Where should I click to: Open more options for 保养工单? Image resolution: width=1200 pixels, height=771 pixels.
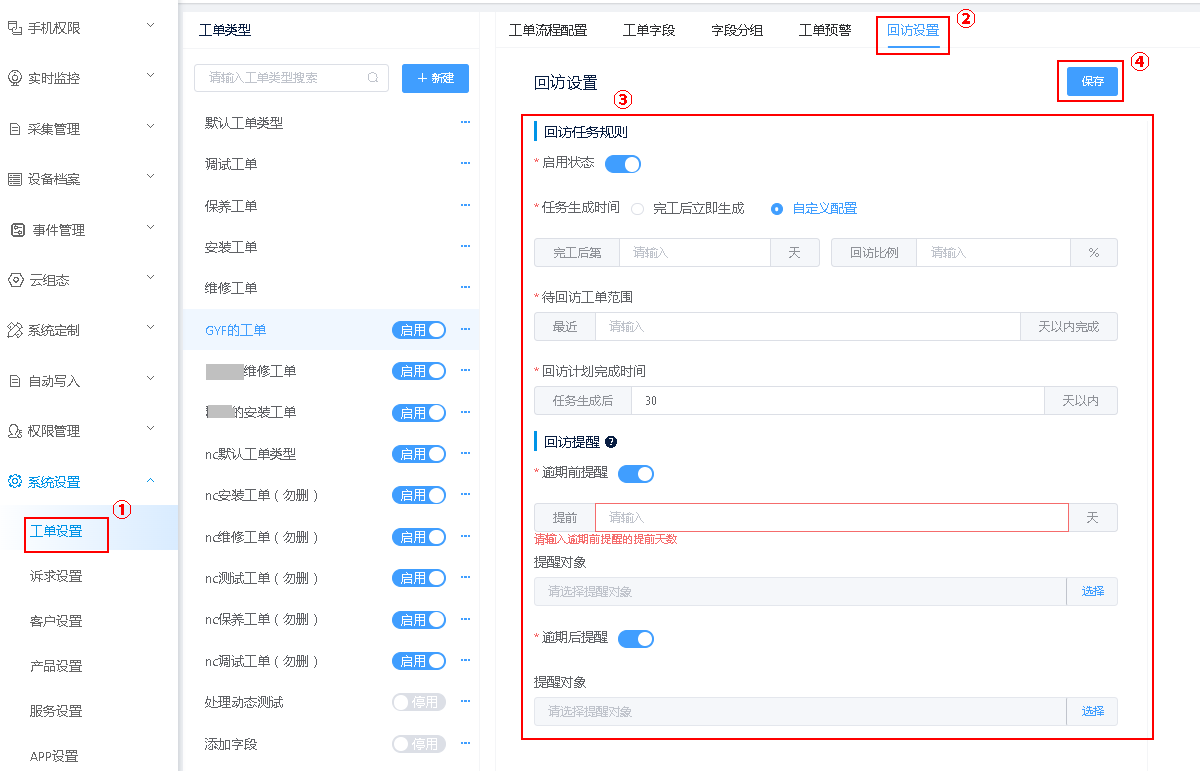pos(465,205)
